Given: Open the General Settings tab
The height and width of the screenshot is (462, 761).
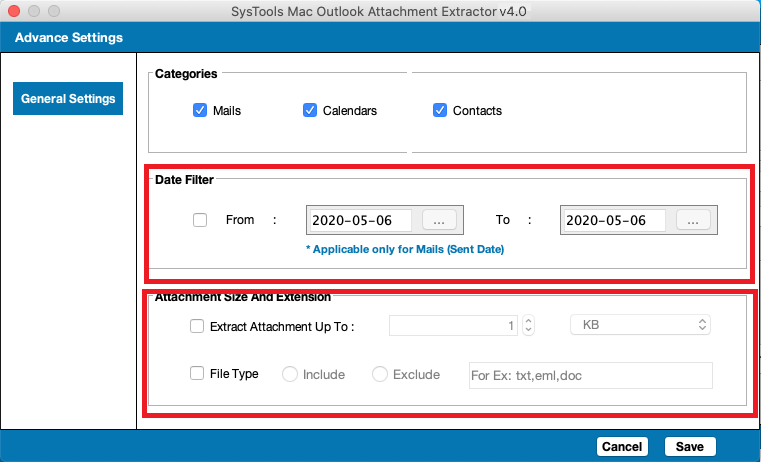Looking at the screenshot, I should click(68, 99).
